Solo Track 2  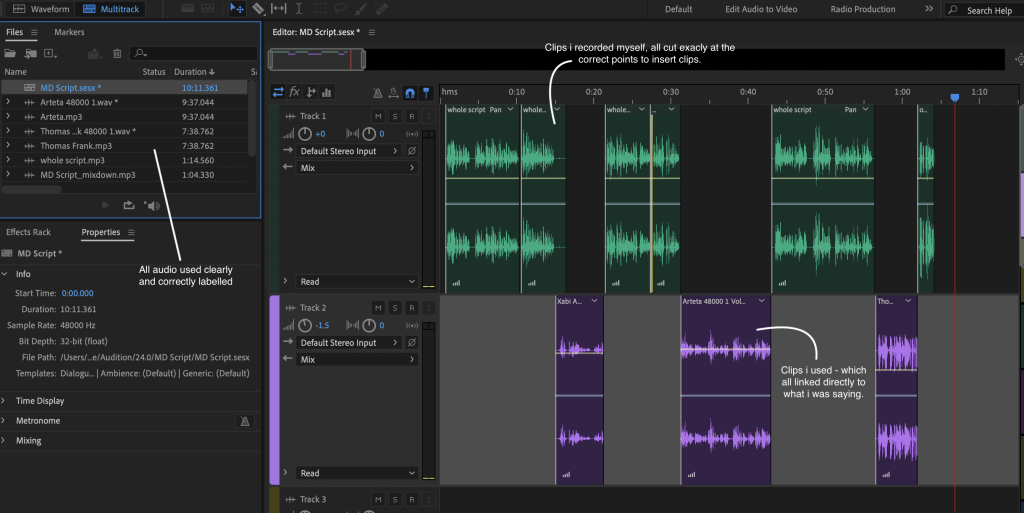tap(395, 308)
